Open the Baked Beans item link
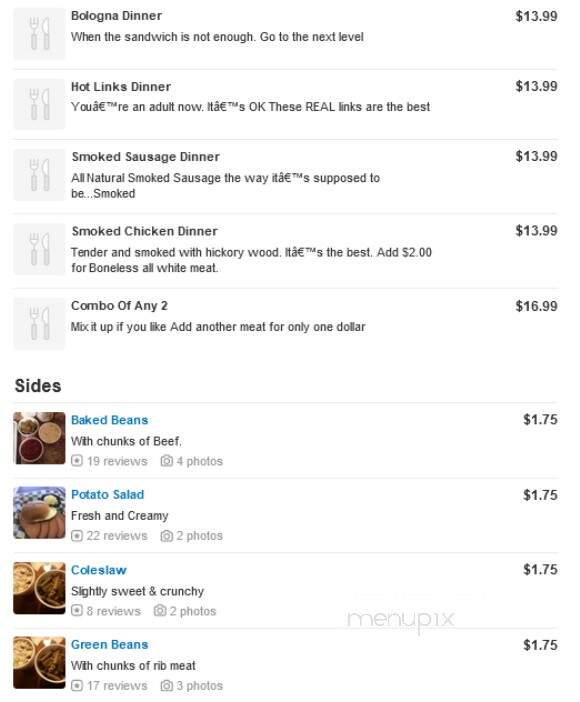 [x=110, y=420]
